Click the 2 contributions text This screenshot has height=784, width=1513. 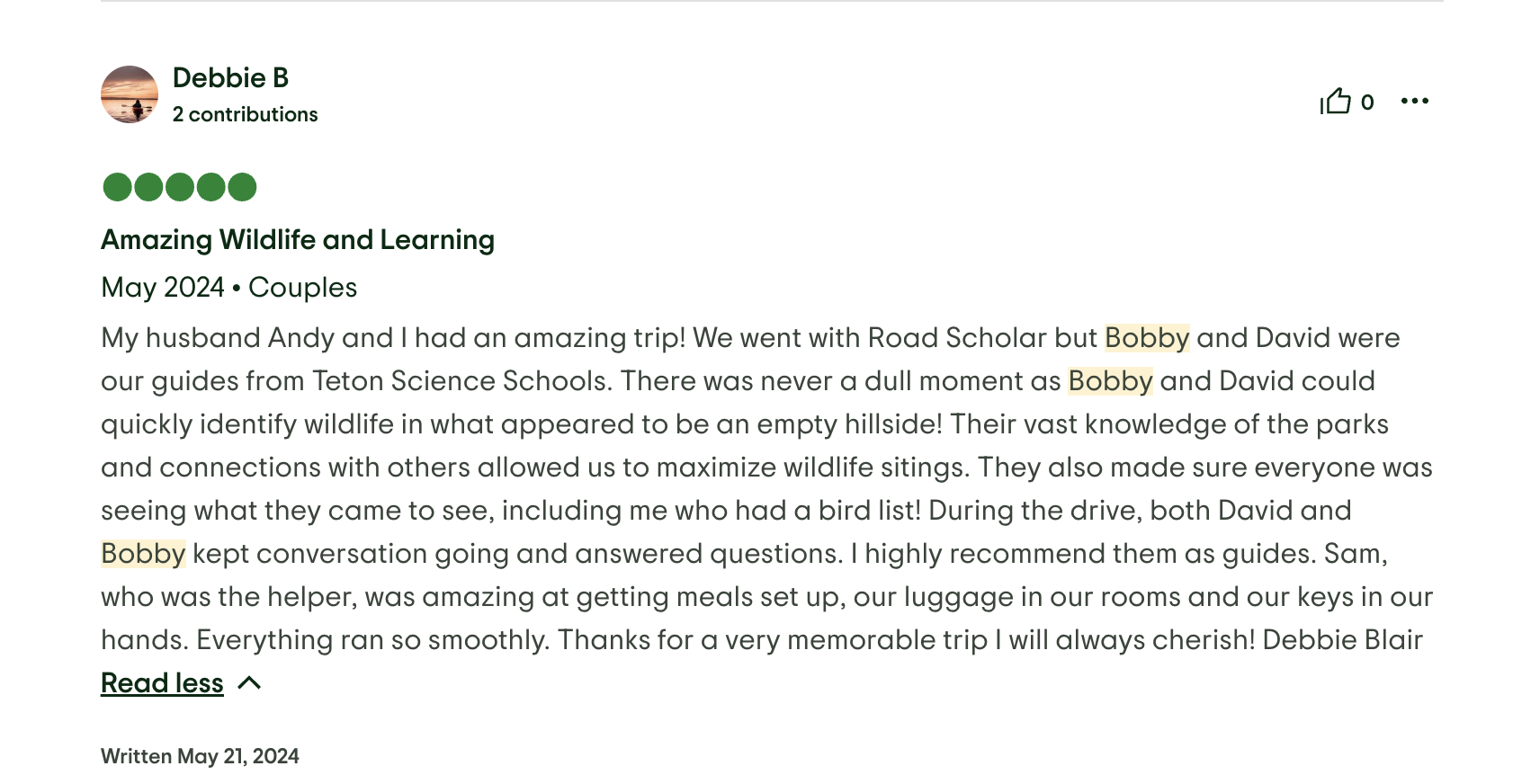(245, 114)
